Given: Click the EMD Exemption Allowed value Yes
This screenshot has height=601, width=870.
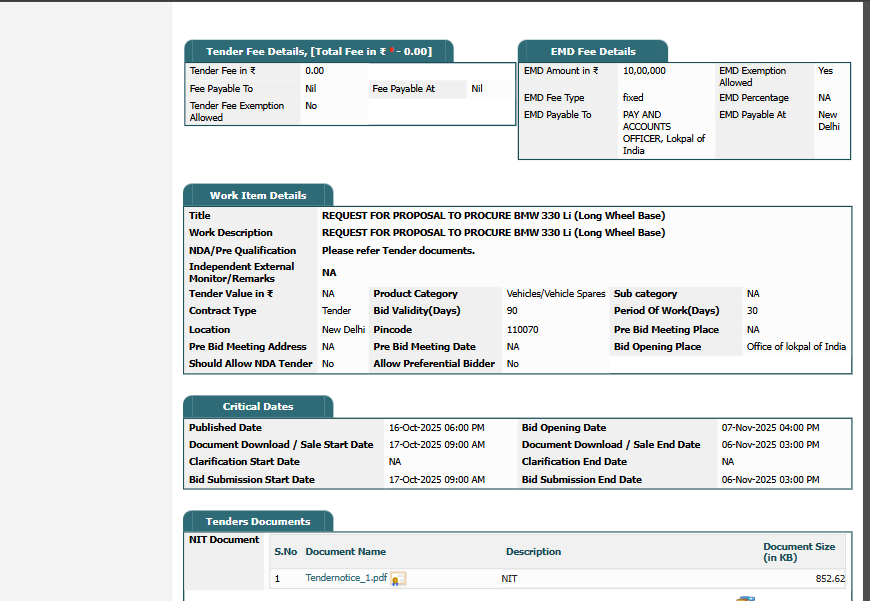Looking at the screenshot, I should tap(826, 70).
